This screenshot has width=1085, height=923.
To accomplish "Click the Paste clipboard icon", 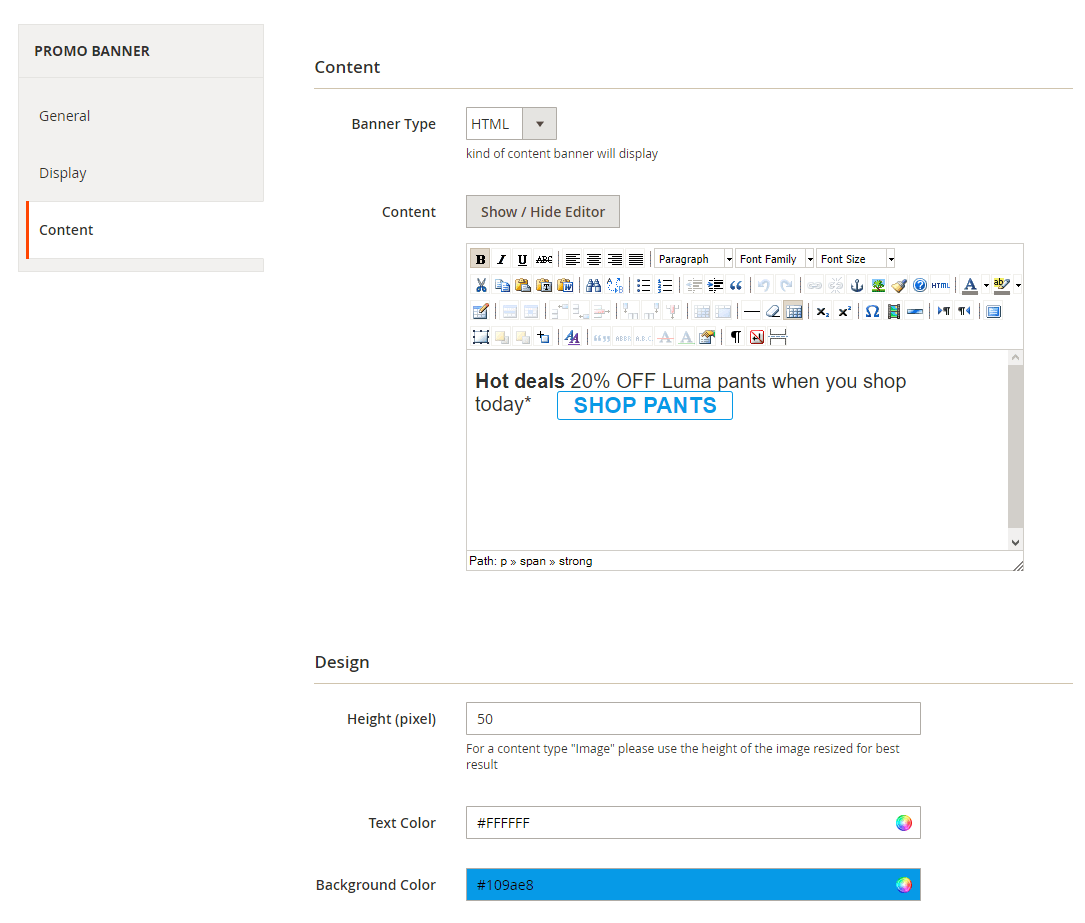I will tap(523, 285).
